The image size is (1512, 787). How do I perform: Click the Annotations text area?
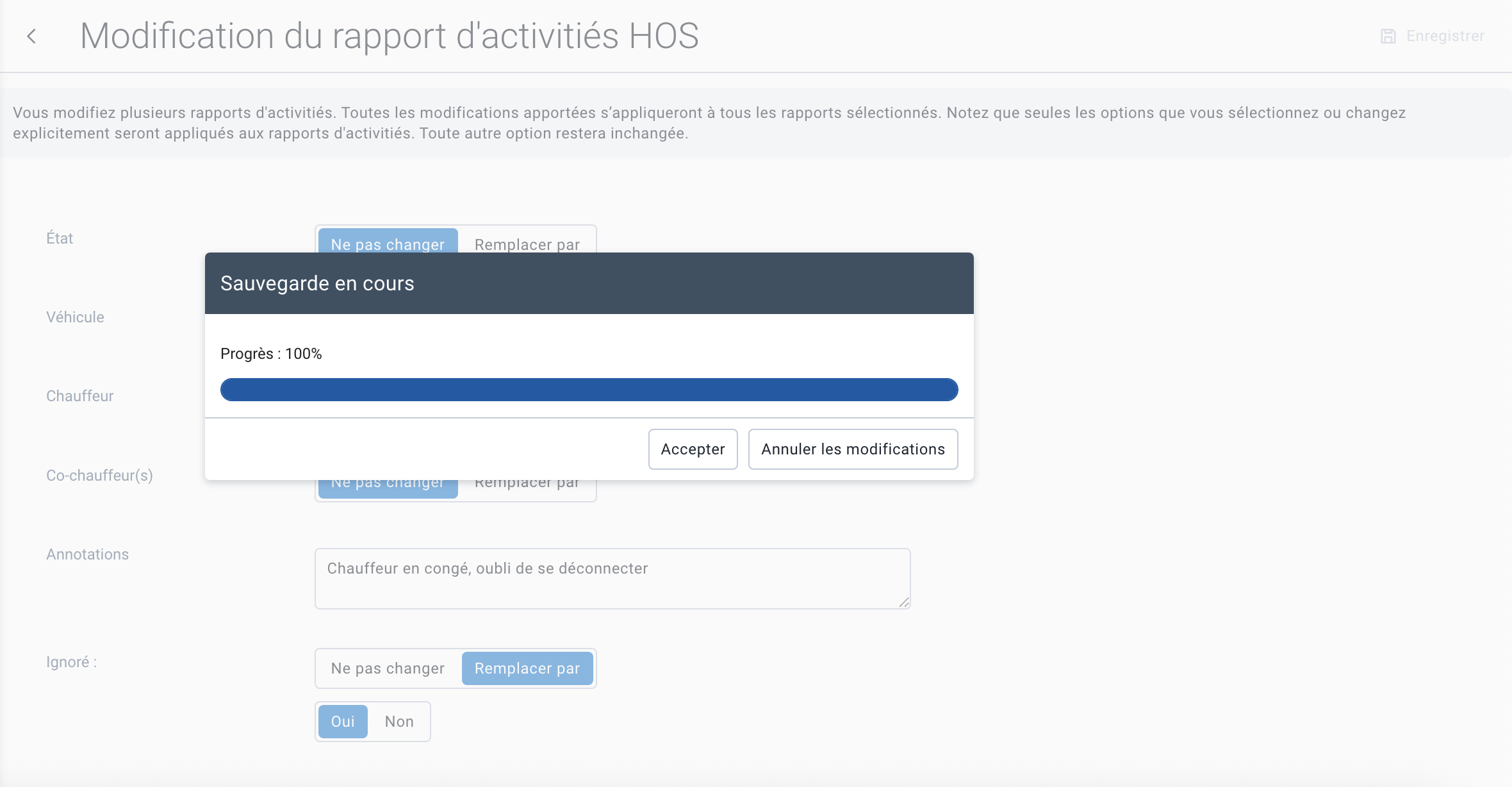click(x=612, y=579)
